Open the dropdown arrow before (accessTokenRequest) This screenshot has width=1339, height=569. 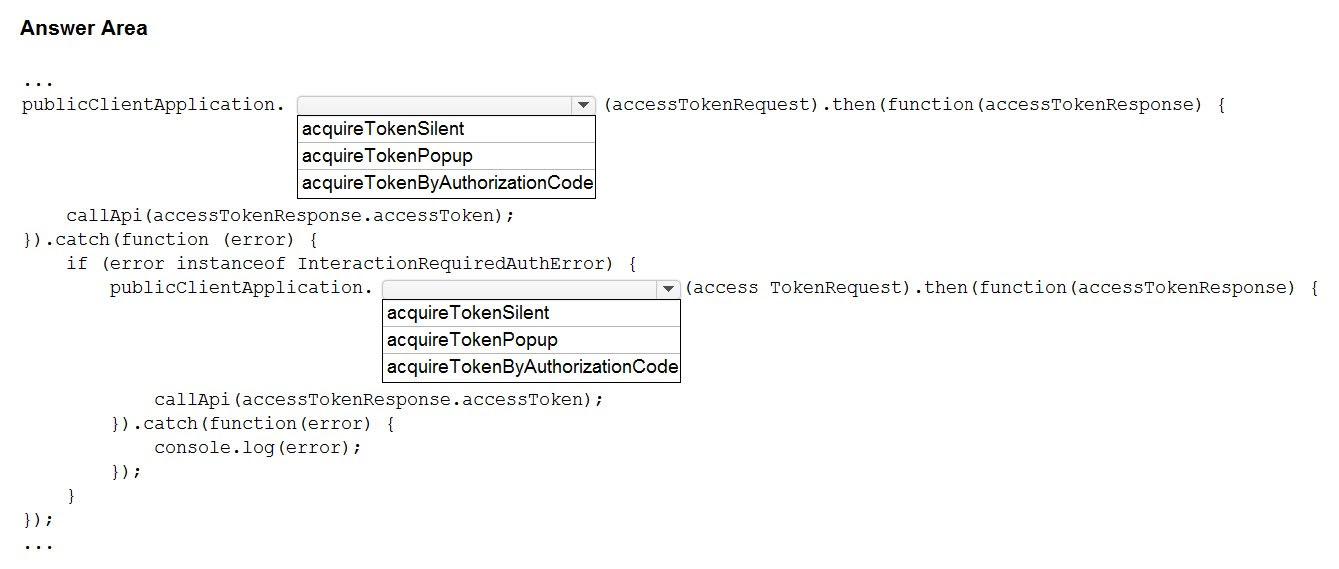click(x=583, y=105)
